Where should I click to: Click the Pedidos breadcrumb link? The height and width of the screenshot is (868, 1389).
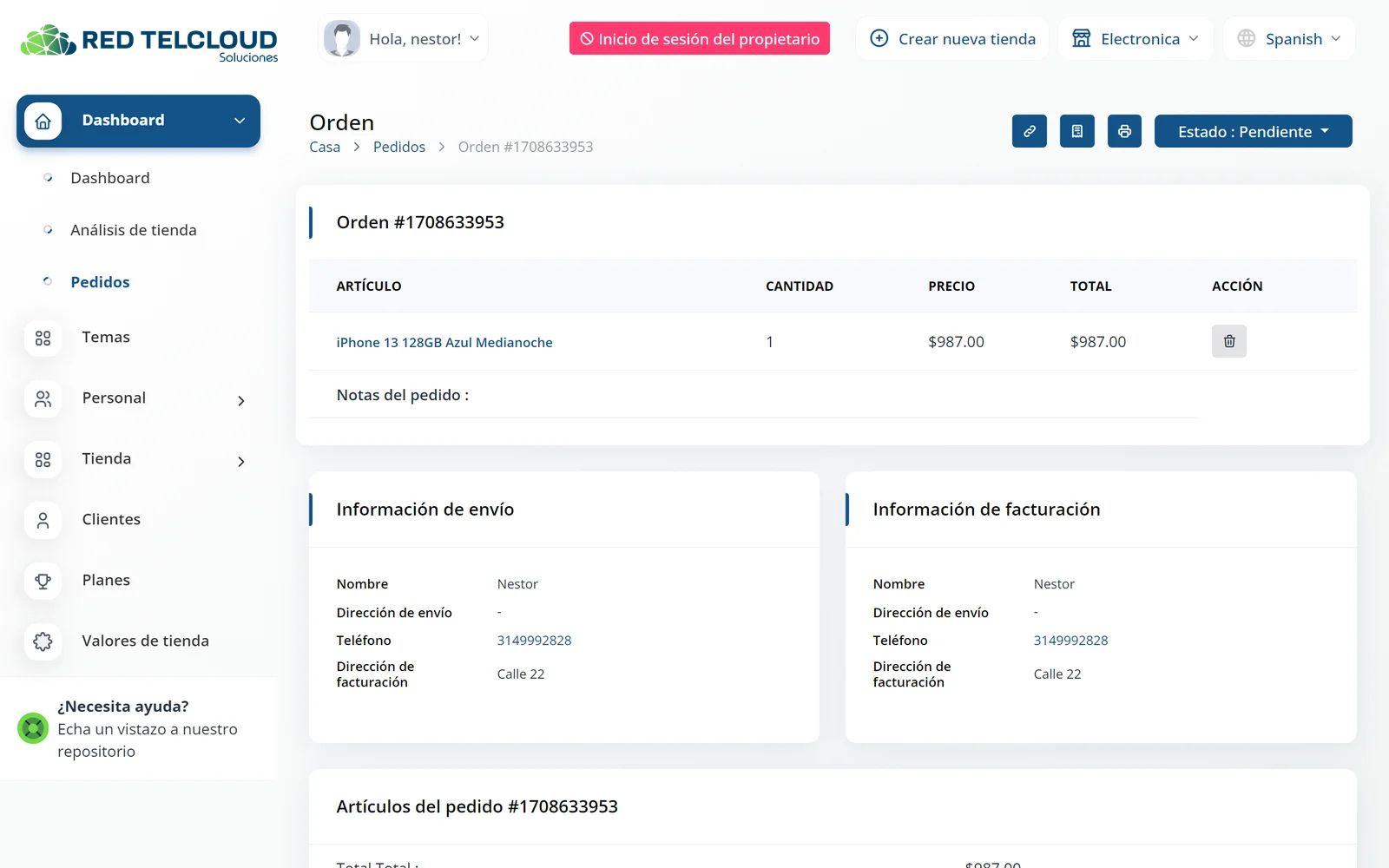coord(399,147)
